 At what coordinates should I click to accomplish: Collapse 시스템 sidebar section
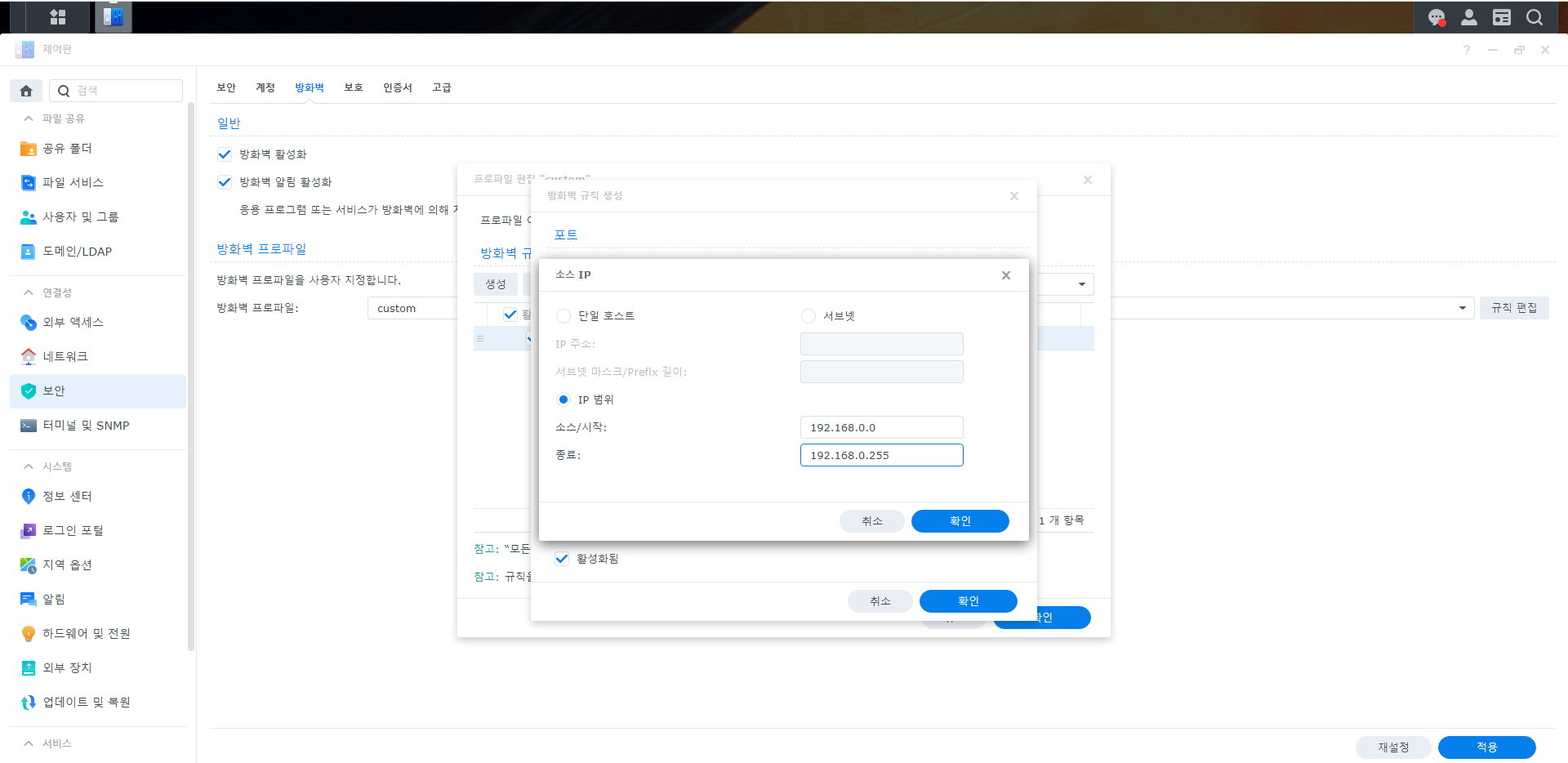coord(29,467)
